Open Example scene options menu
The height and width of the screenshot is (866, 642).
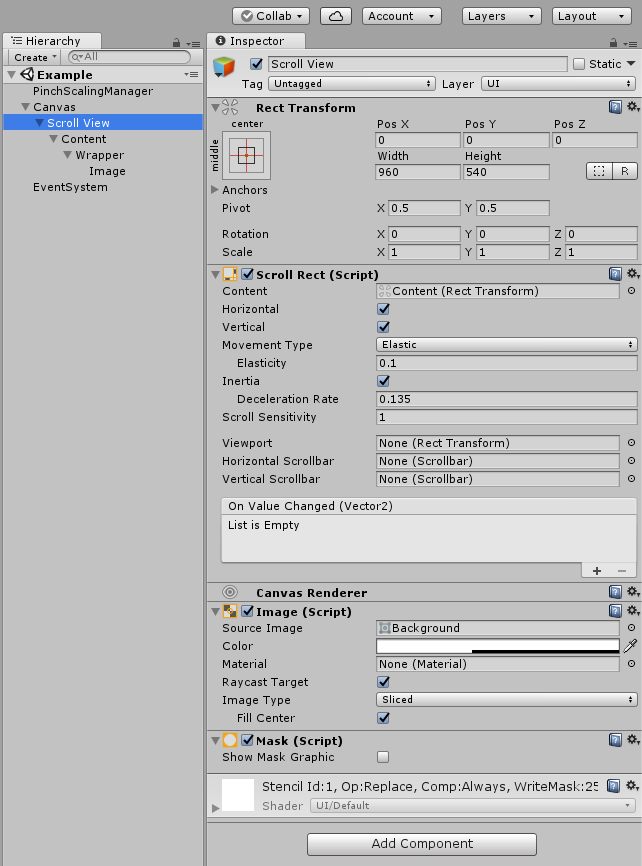(192, 75)
